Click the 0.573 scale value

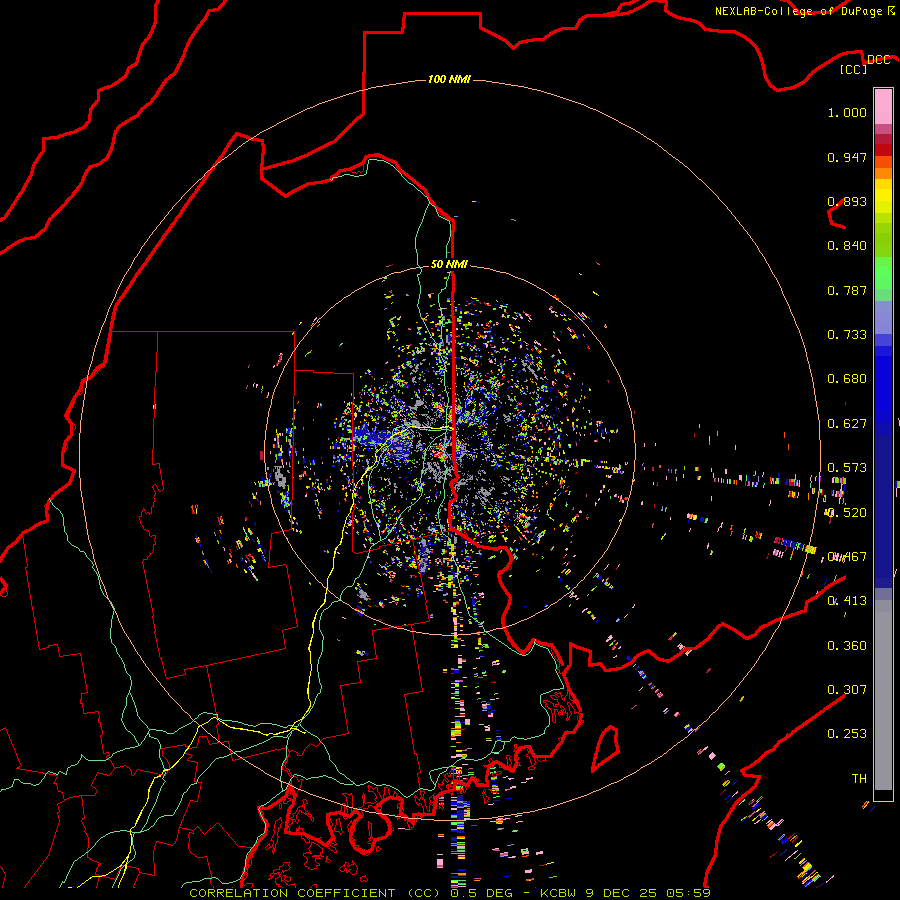[x=847, y=468]
